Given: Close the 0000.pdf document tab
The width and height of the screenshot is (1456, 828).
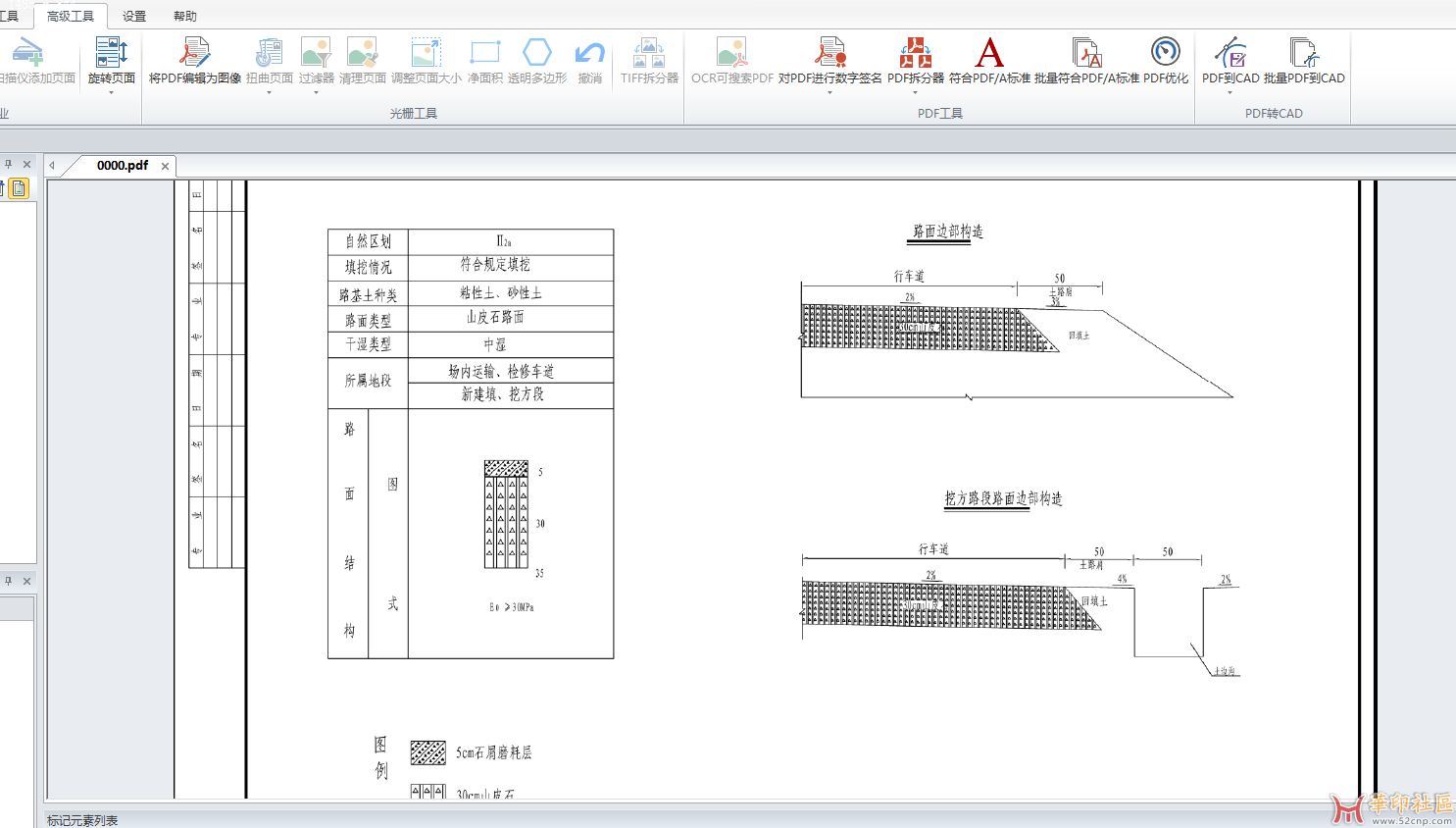Looking at the screenshot, I should coord(165,167).
